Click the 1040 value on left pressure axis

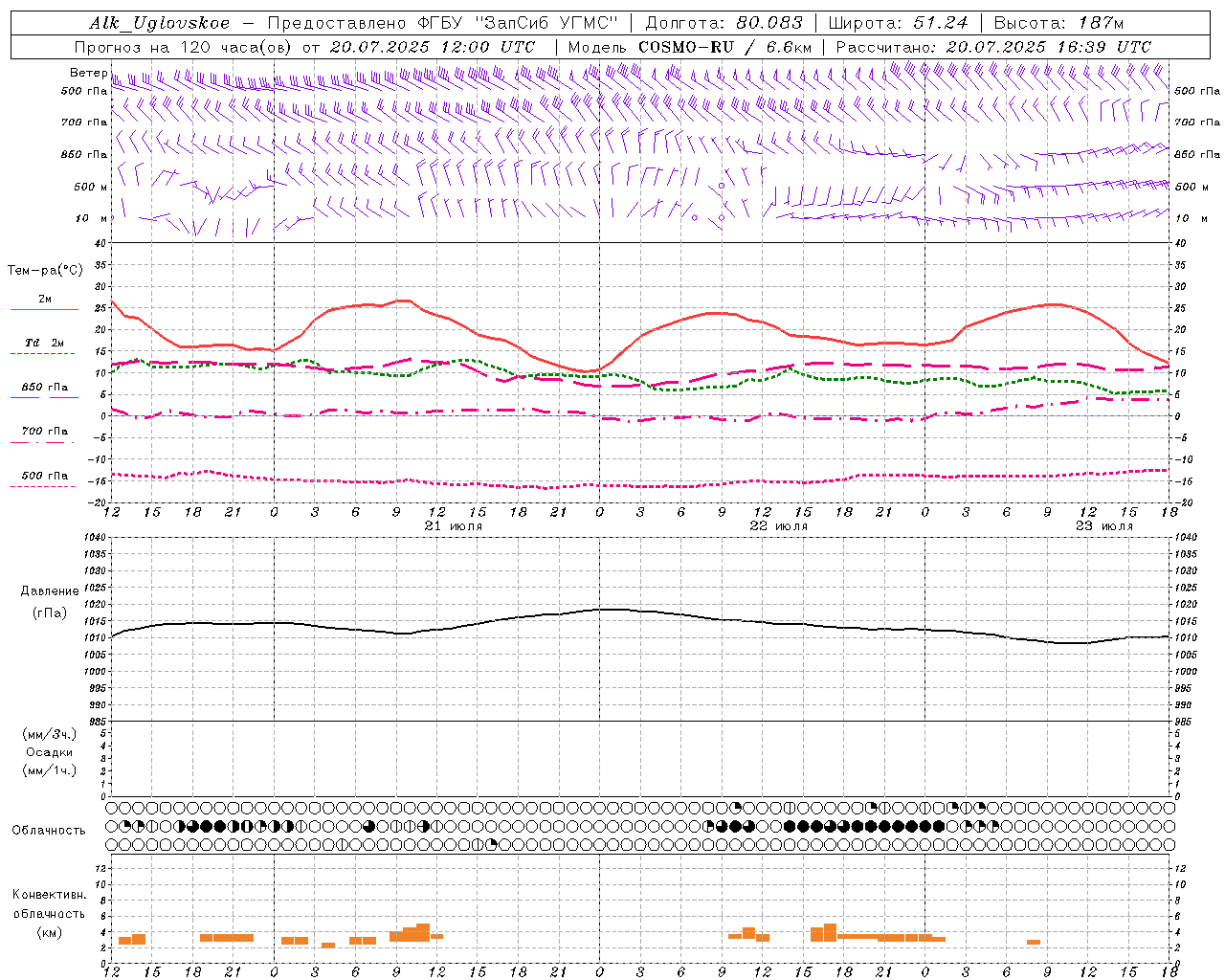96,538
